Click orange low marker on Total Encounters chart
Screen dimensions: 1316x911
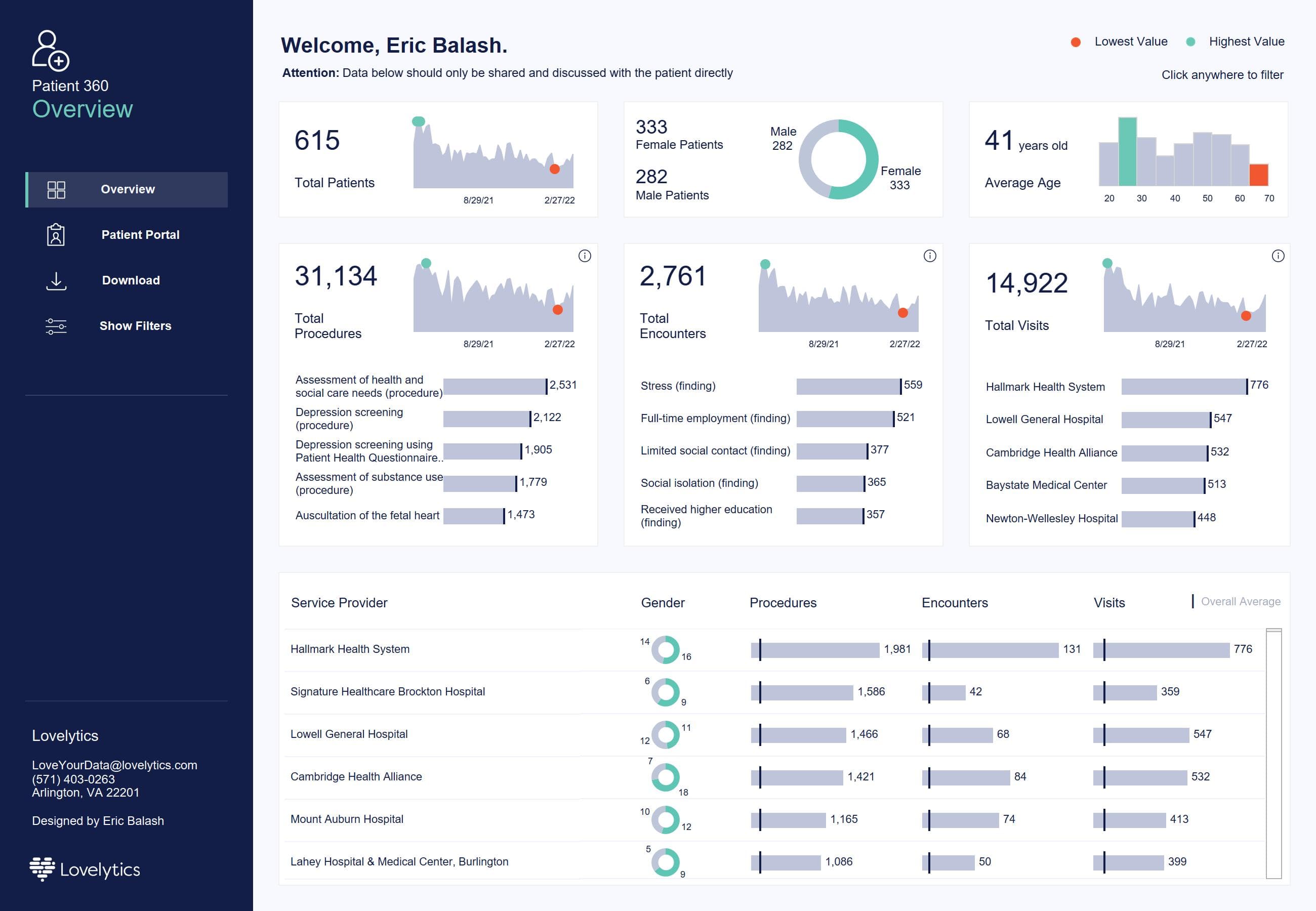pos(903,312)
